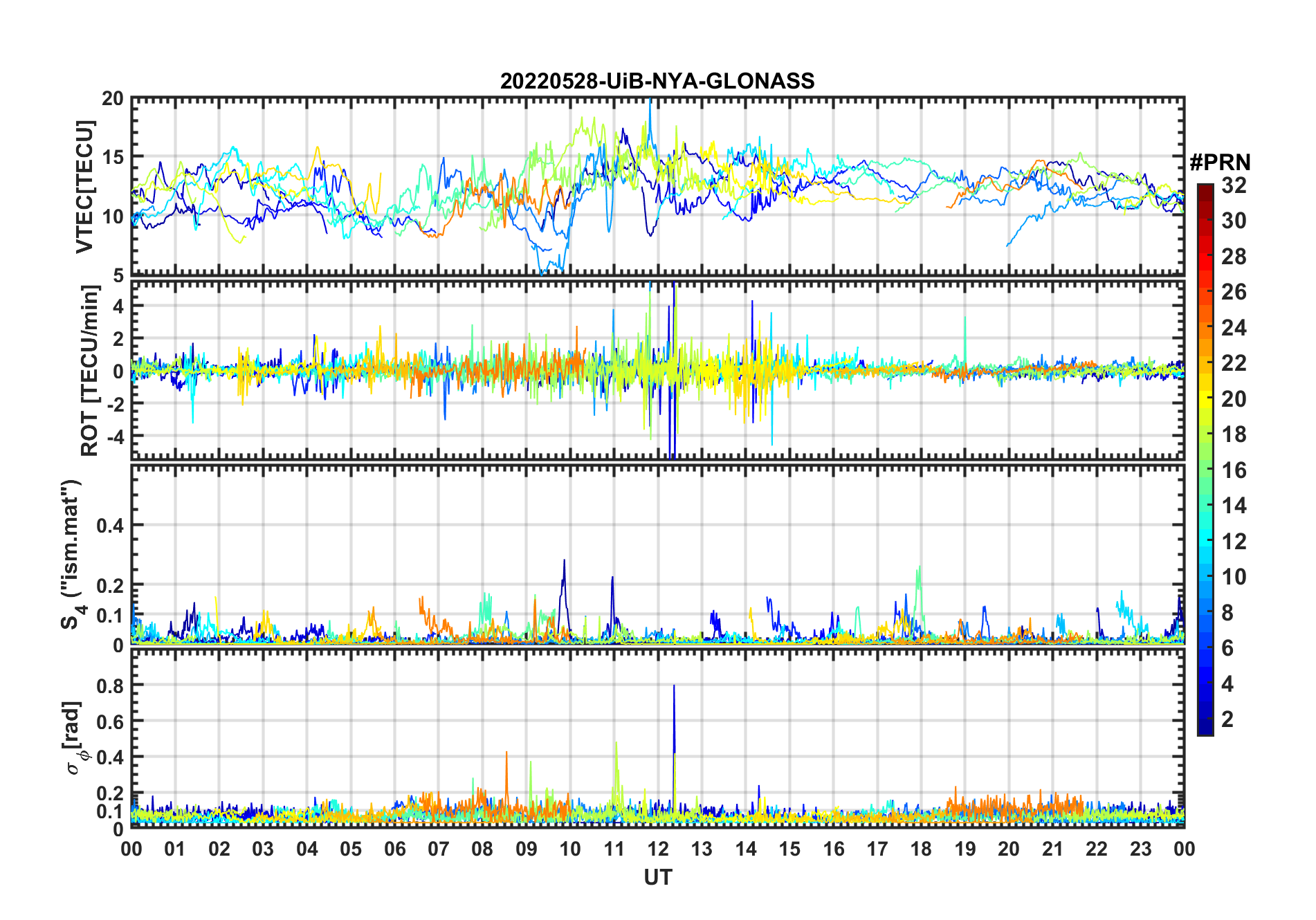
Task: Click the 06 hour tick on the UT axis
Action: (394, 849)
